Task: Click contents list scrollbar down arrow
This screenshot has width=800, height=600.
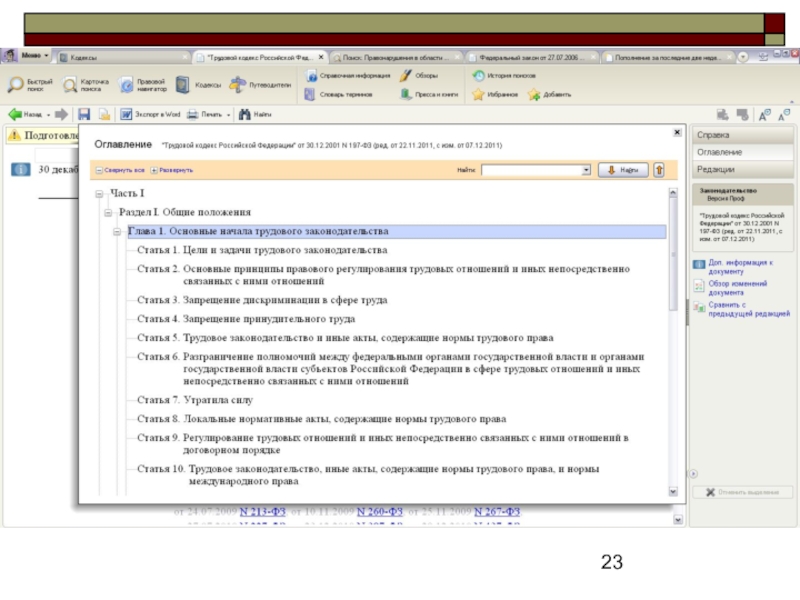Action: click(x=673, y=491)
